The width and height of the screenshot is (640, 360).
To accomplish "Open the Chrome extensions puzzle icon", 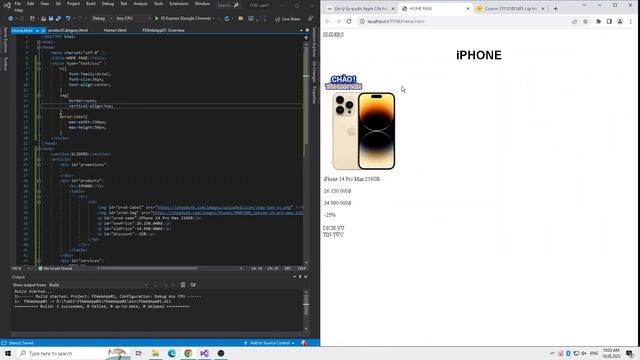I will (598, 21).
